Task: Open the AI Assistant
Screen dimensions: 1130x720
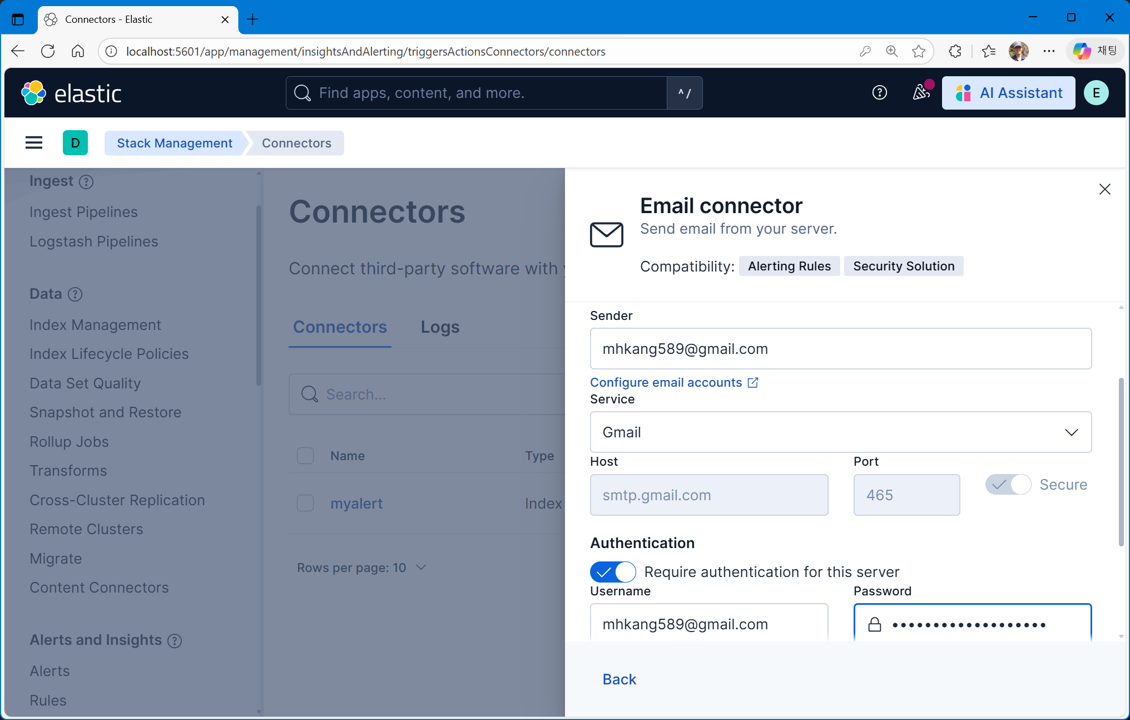Action: point(1008,93)
